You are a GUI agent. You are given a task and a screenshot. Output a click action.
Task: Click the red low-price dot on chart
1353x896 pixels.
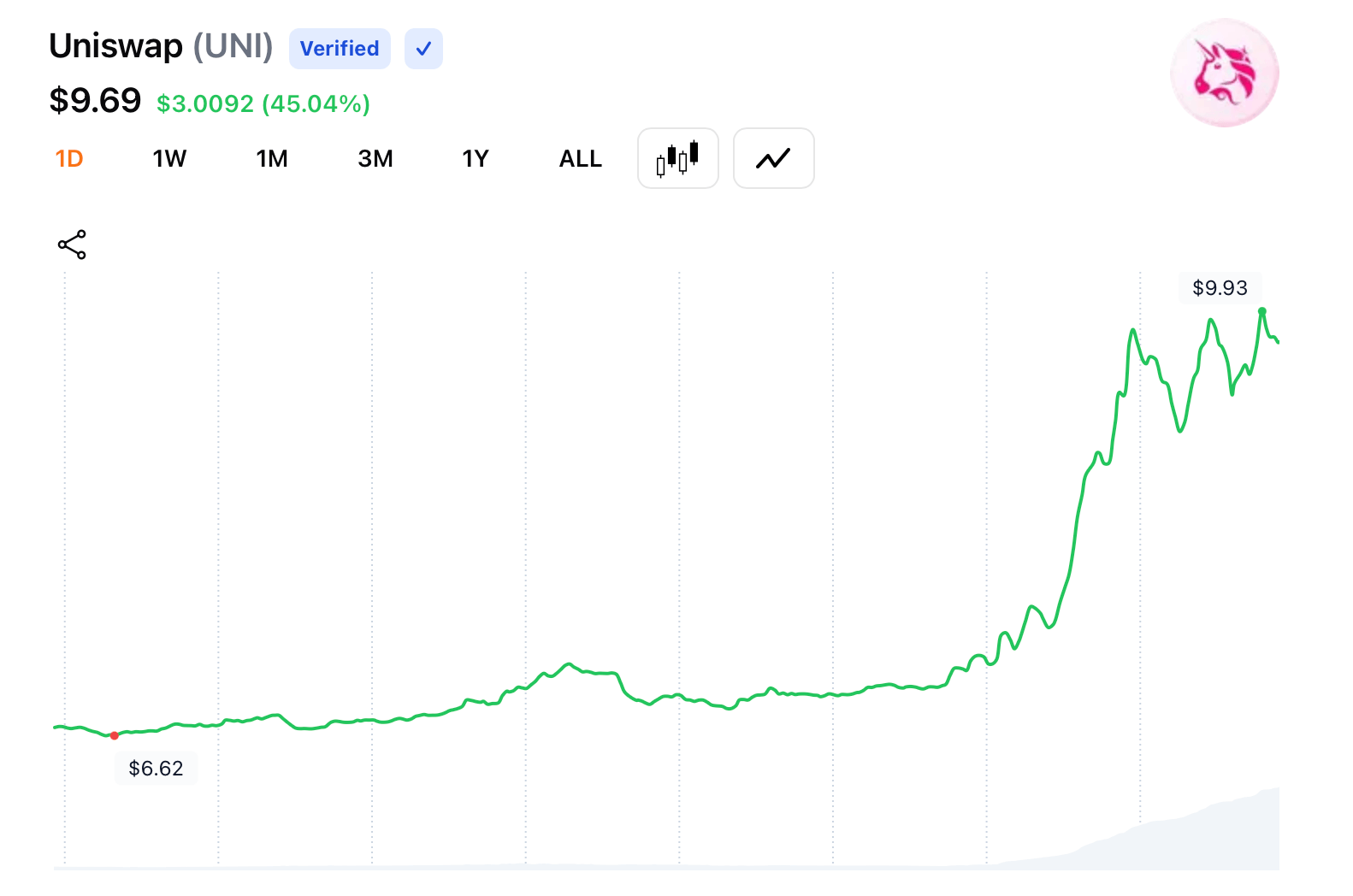(115, 735)
